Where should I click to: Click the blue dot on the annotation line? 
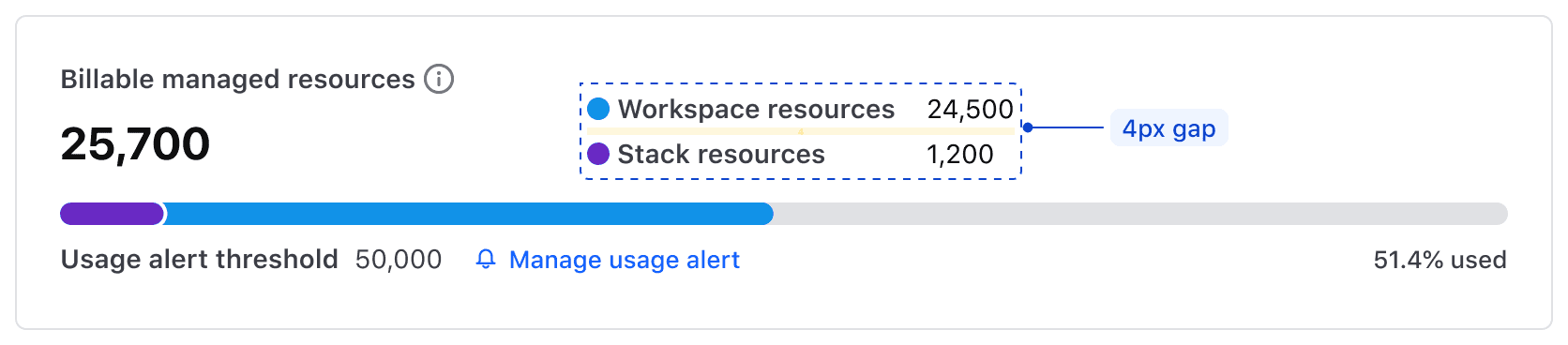pos(1028,127)
